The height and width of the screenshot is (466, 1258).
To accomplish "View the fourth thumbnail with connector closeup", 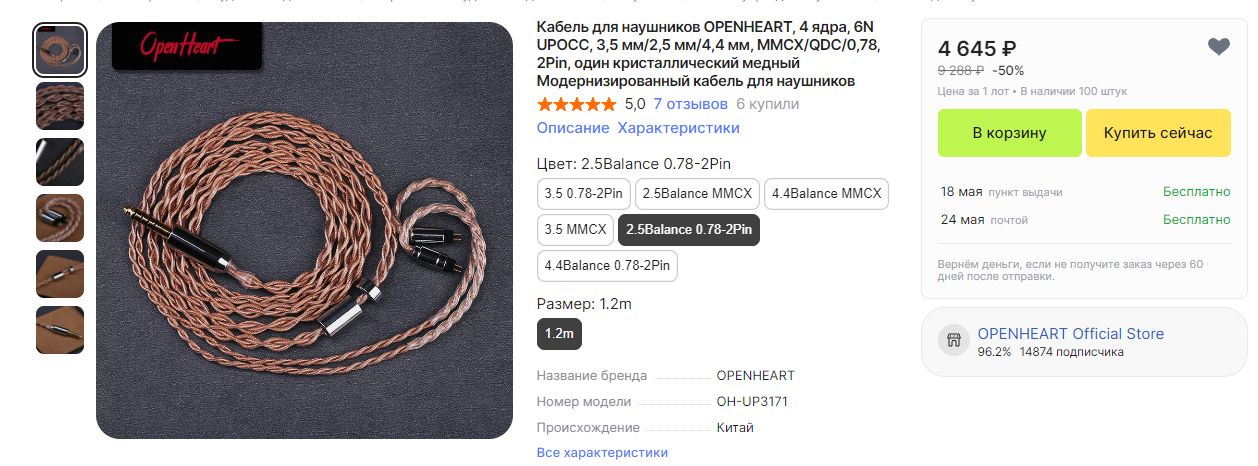I will tap(60, 218).
